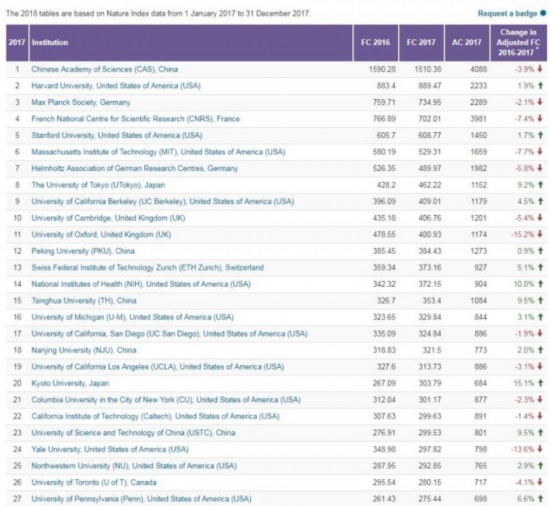Image resolution: width=550 pixels, height=506 pixels.
Task: Open The University of Tokyo link
Action: pos(98,185)
